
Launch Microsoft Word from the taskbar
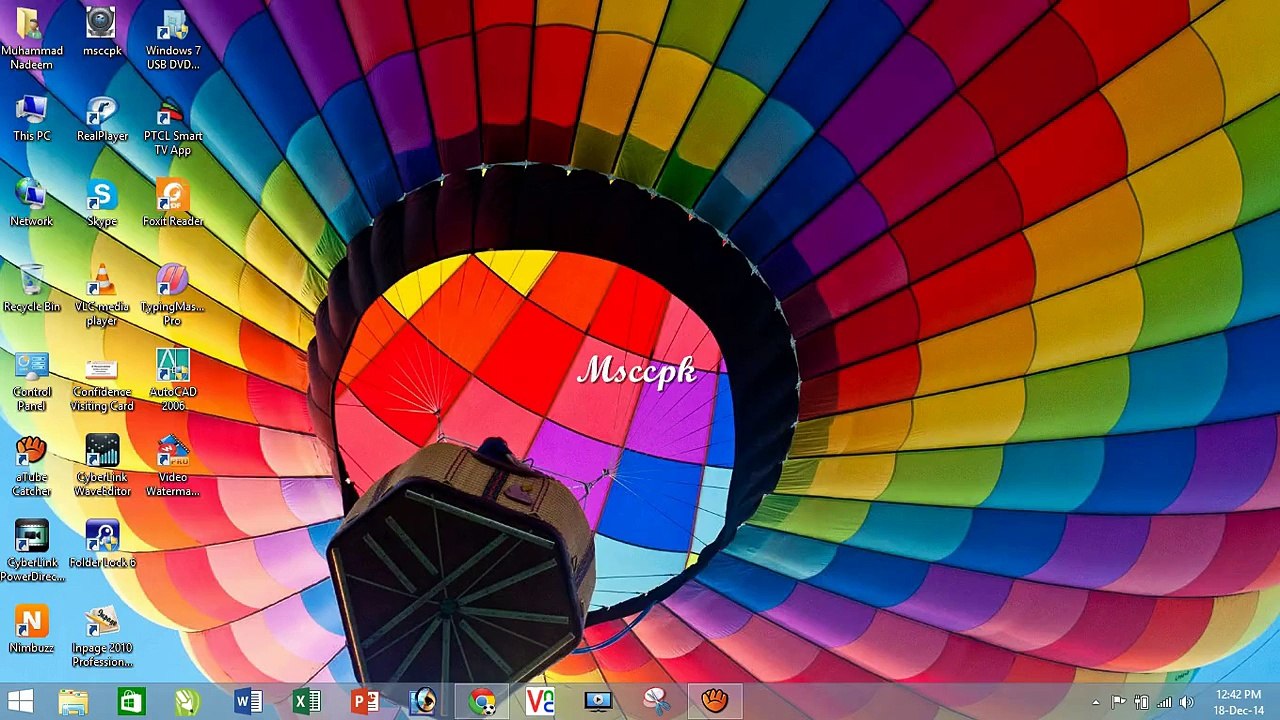click(x=248, y=701)
